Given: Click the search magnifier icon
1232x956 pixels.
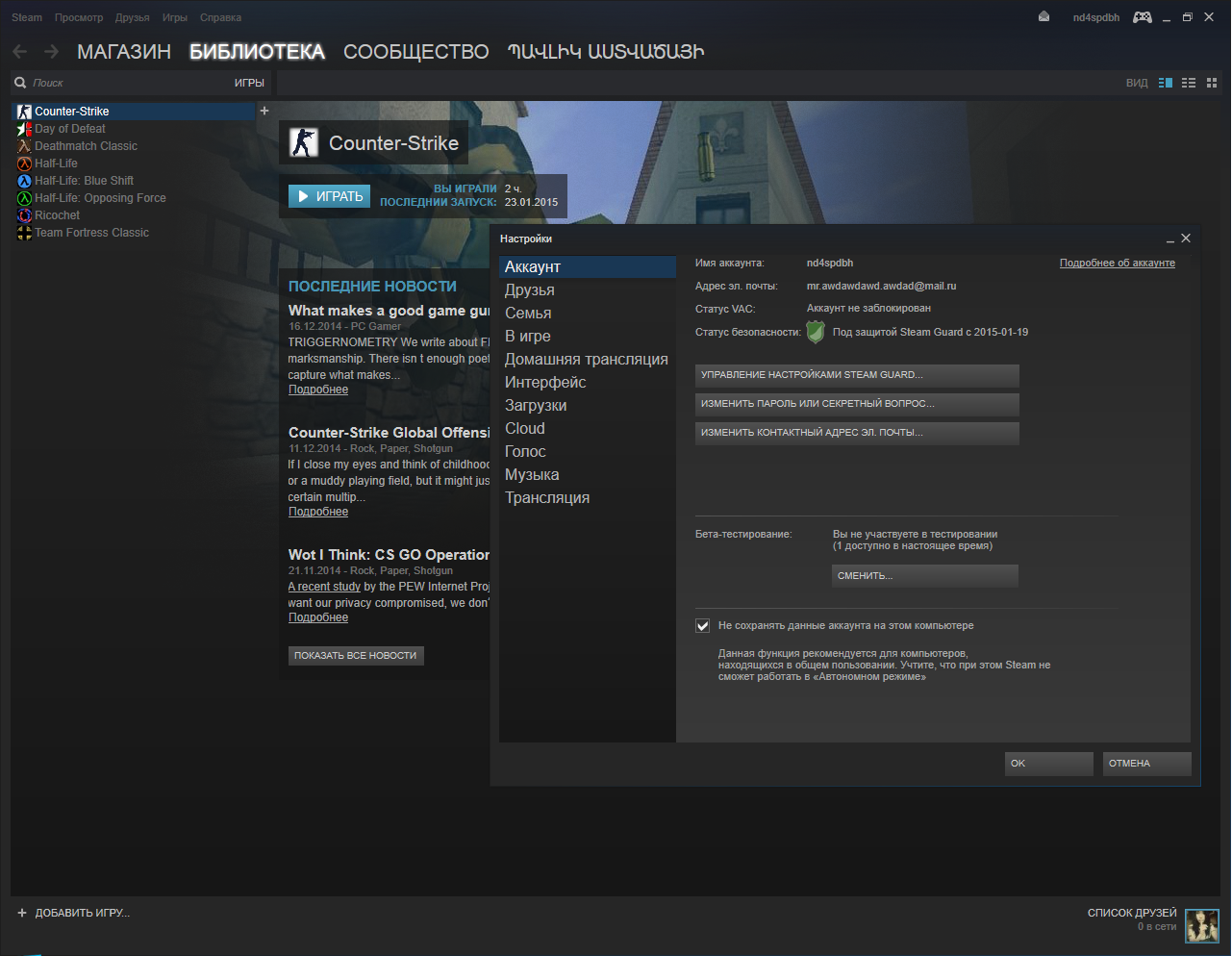Looking at the screenshot, I should click(x=20, y=83).
